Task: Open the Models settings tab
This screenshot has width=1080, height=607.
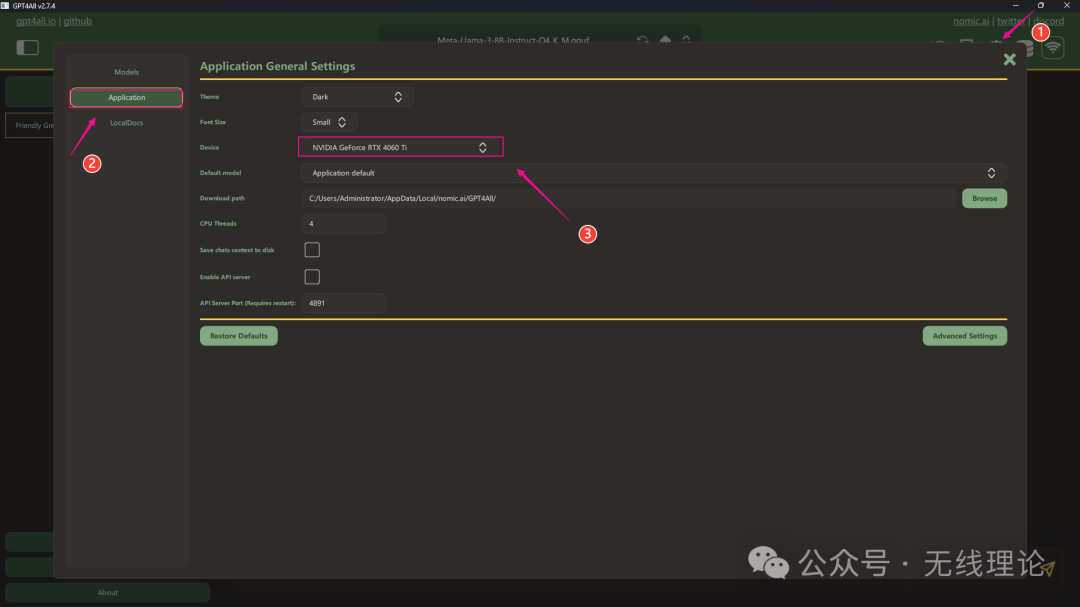Action: click(126, 72)
